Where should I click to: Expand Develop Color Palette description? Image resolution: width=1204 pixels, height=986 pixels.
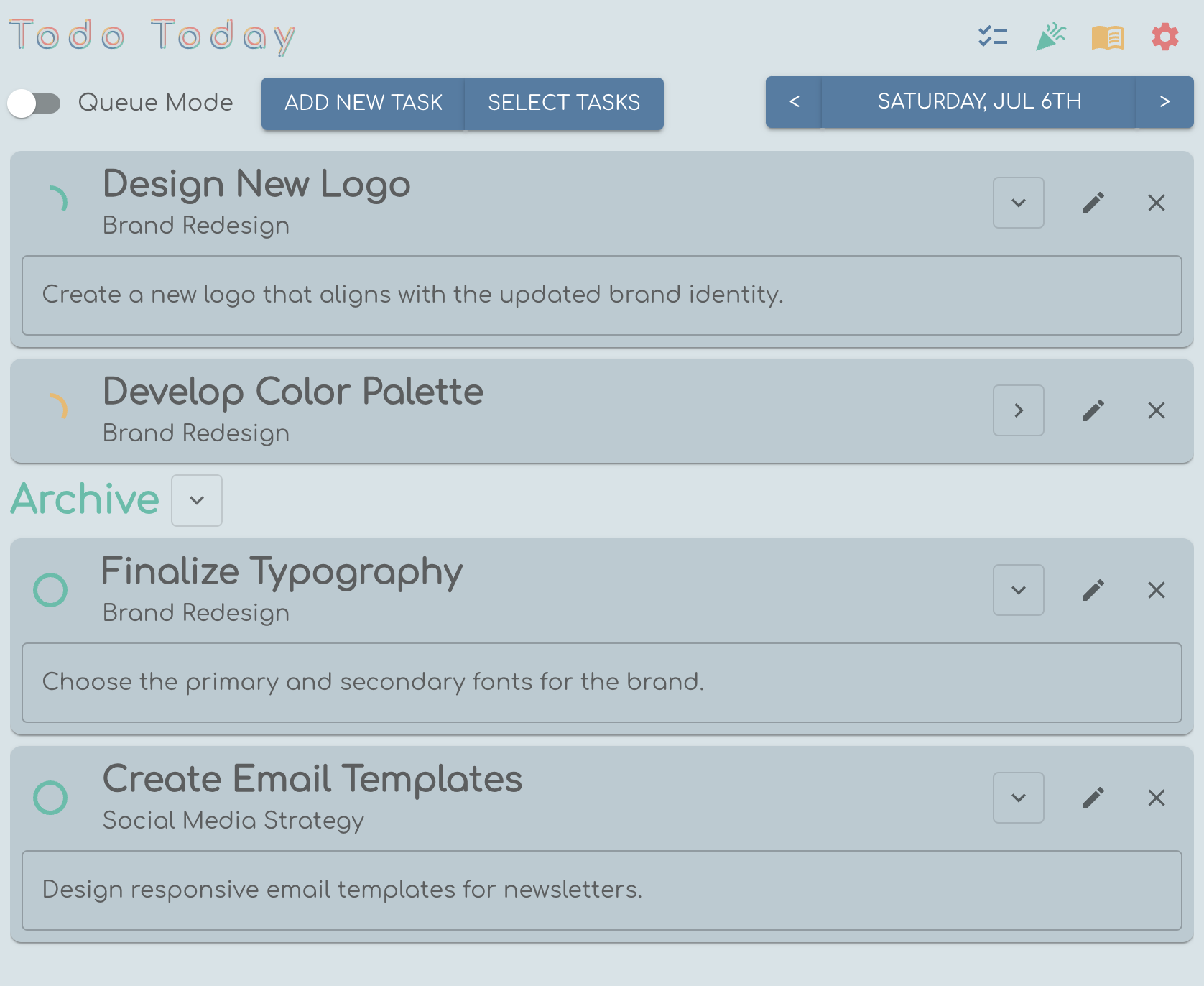point(1019,410)
